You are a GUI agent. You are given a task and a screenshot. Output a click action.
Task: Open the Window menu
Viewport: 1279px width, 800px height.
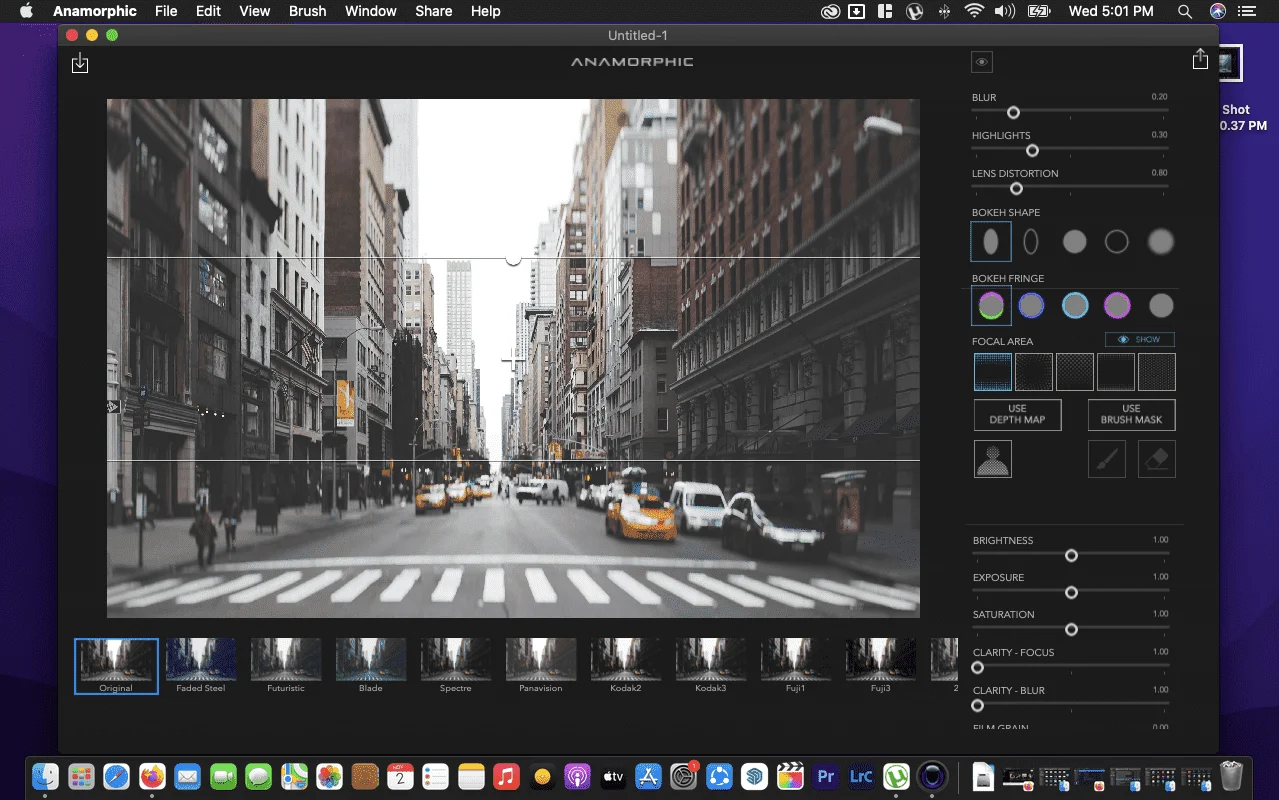(370, 11)
